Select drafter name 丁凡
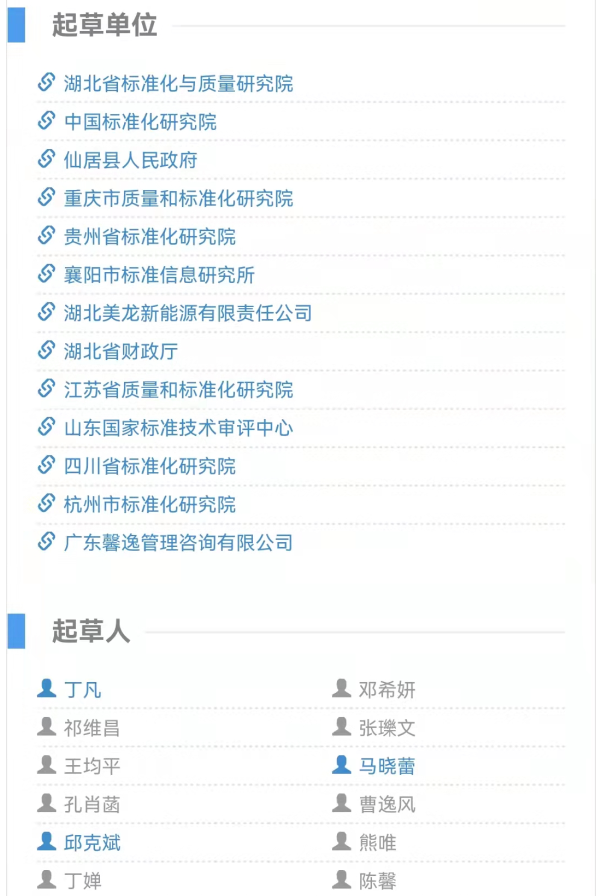Image resolution: width=601 pixels, height=896 pixels. [x=83, y=690]
